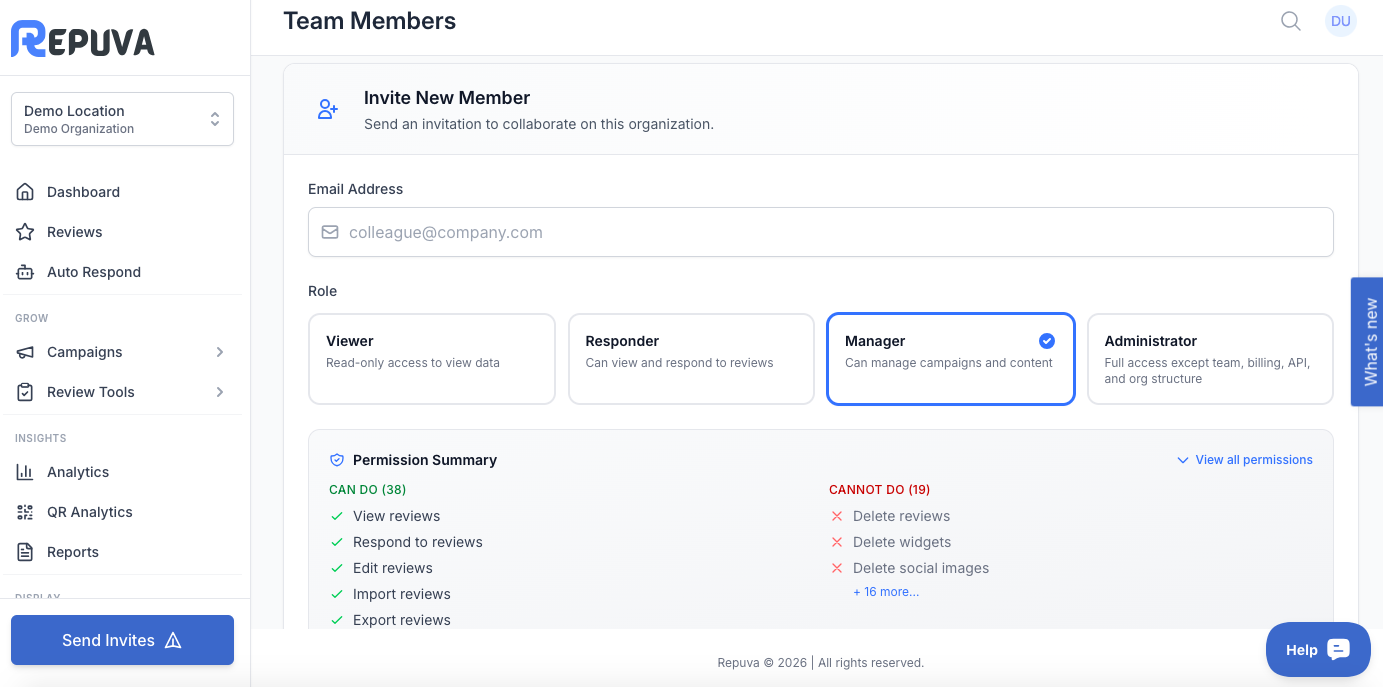
Task: Open the Demo Location switcher dropdown
Action: [122, 119]
